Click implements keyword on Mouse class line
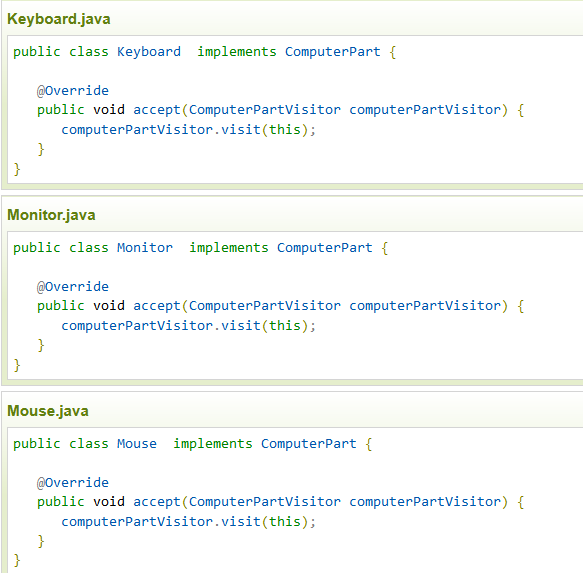Screen dimensions: 583x573 tap(213, 444)
